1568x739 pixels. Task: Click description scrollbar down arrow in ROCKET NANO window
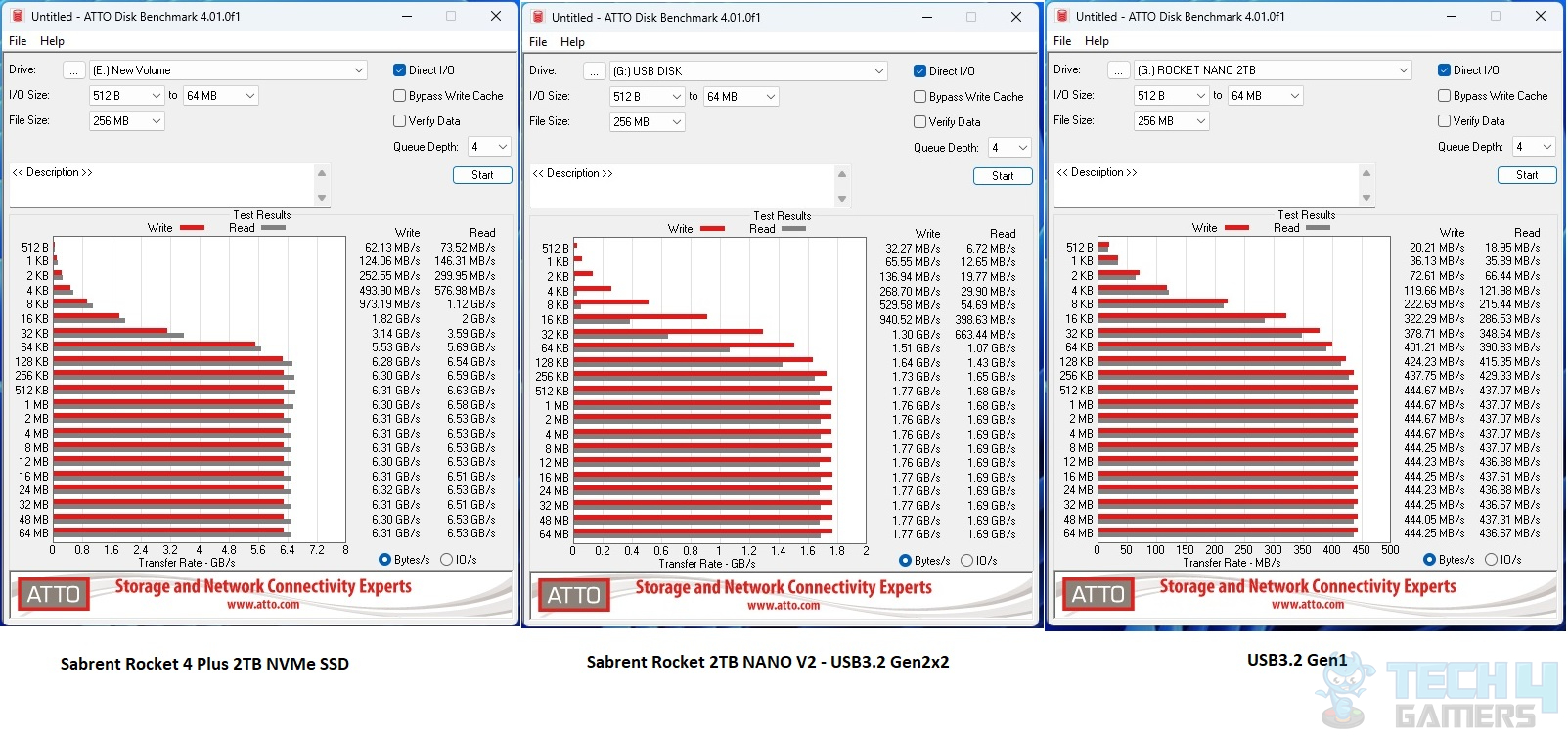1366,199
